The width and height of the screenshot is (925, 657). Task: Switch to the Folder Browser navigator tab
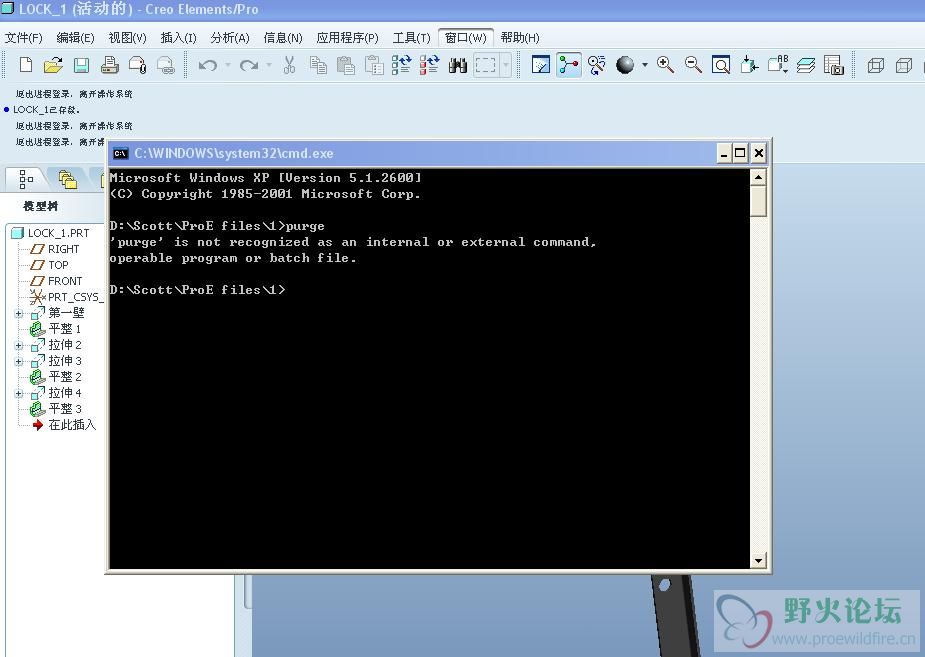68,179
